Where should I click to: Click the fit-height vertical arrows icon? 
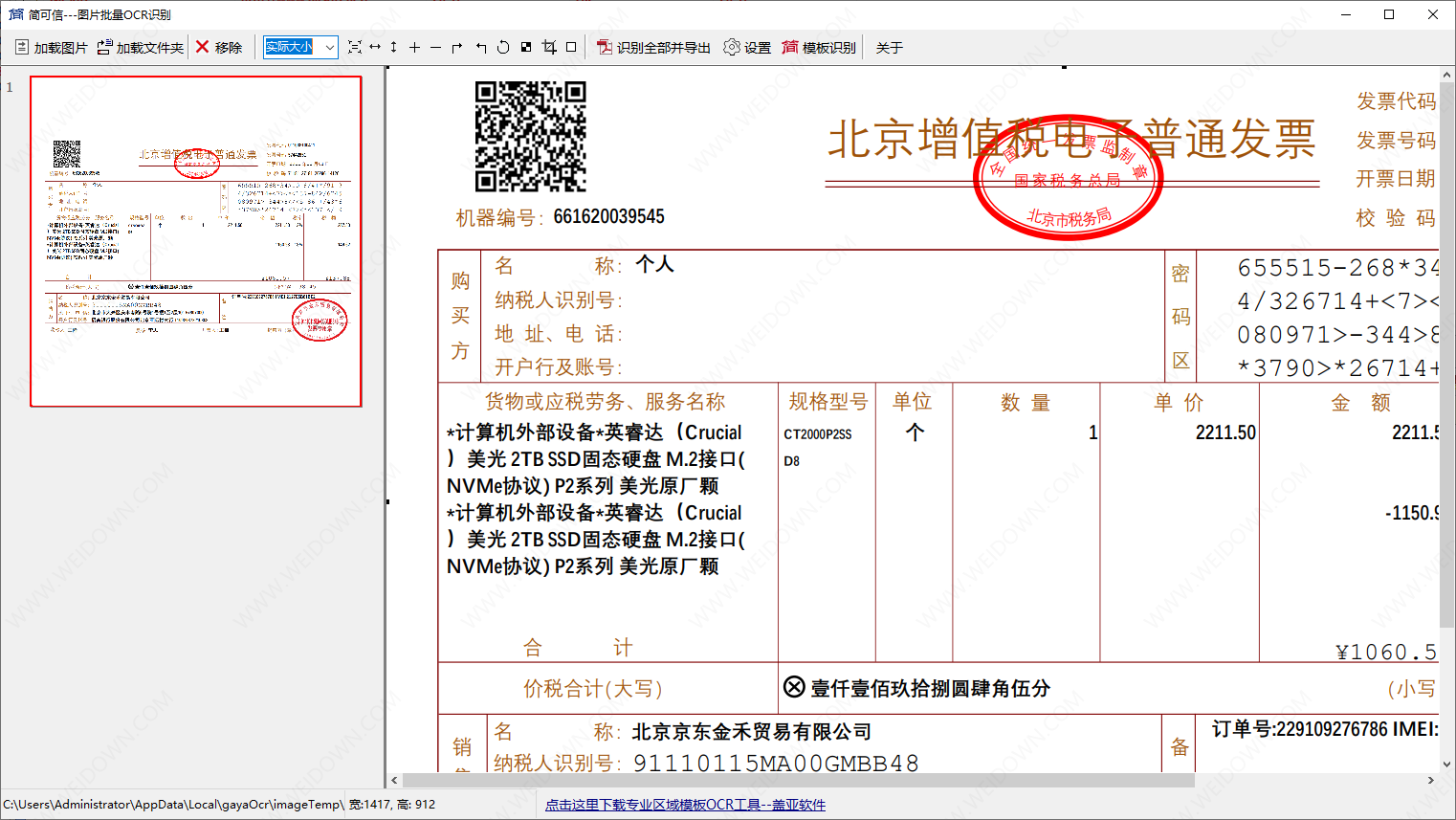[394, 47]
